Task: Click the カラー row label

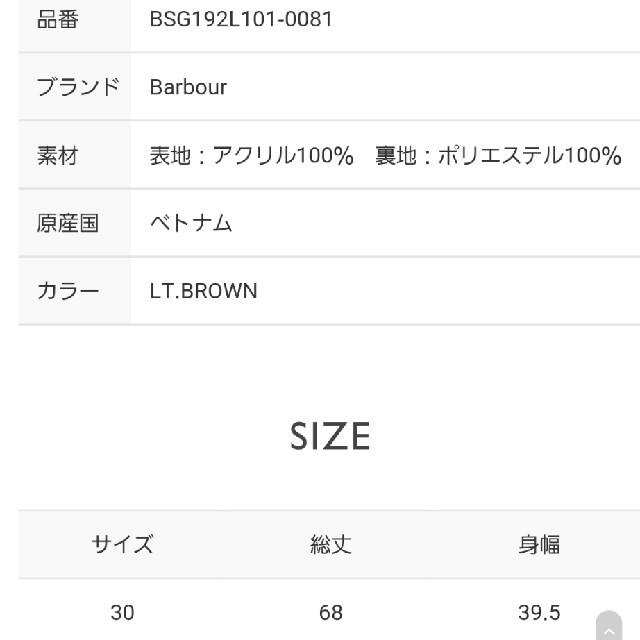Action: tap(68, 291)
